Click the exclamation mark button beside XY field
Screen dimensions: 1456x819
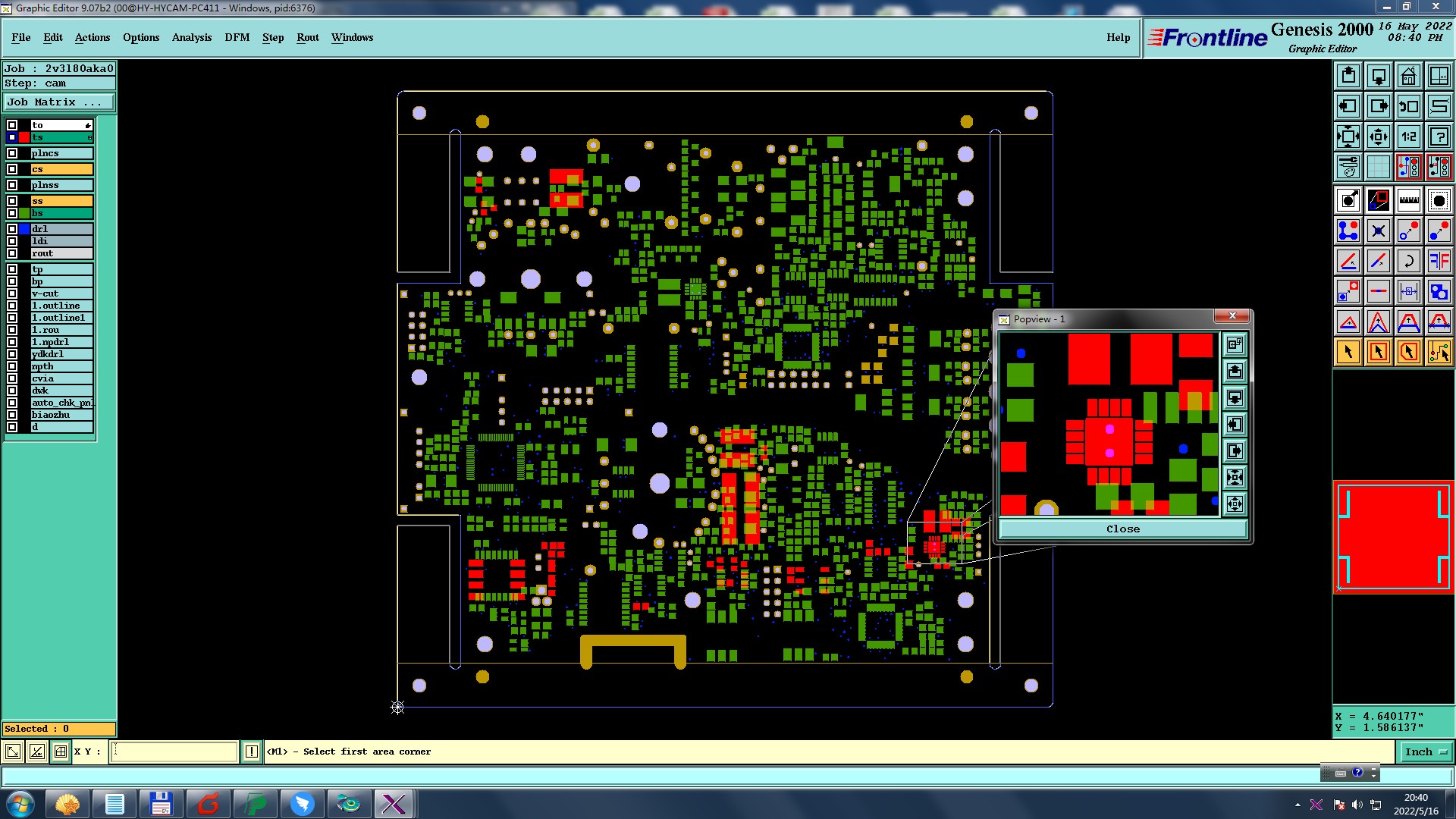[252, 752]
